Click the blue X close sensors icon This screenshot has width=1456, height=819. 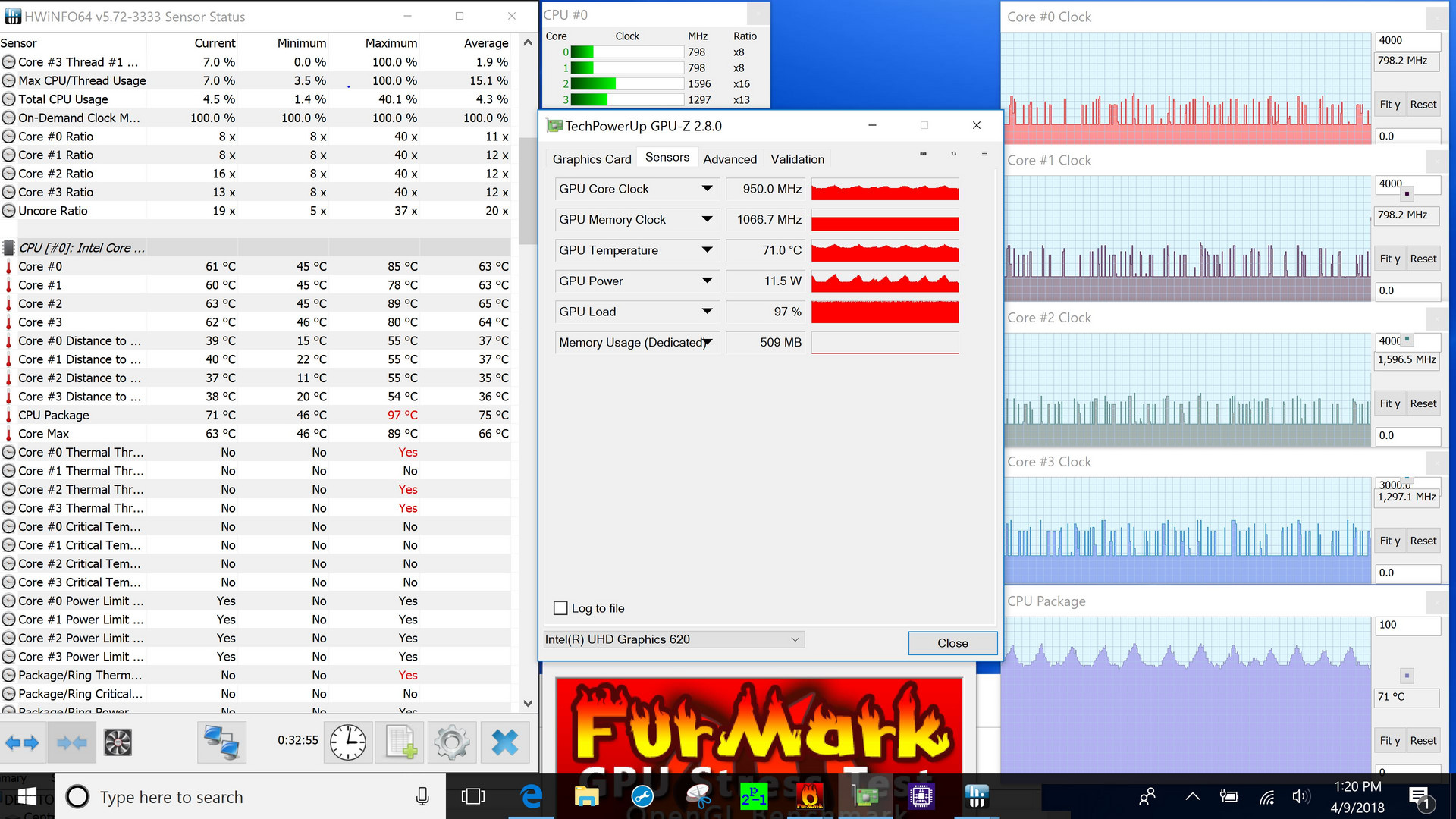click(504, 742)
